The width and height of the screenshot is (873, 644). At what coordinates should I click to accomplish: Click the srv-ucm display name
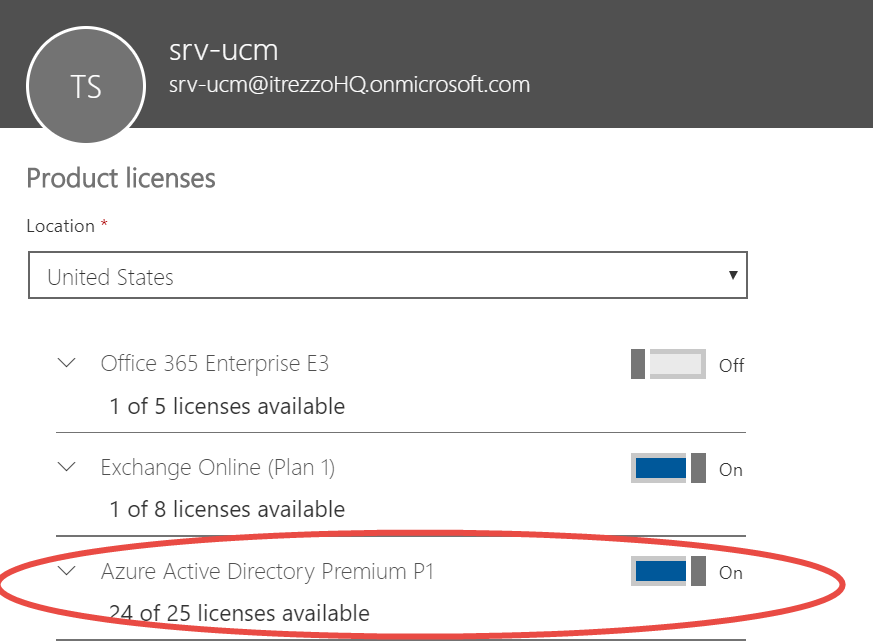click(x=224, y=48)
